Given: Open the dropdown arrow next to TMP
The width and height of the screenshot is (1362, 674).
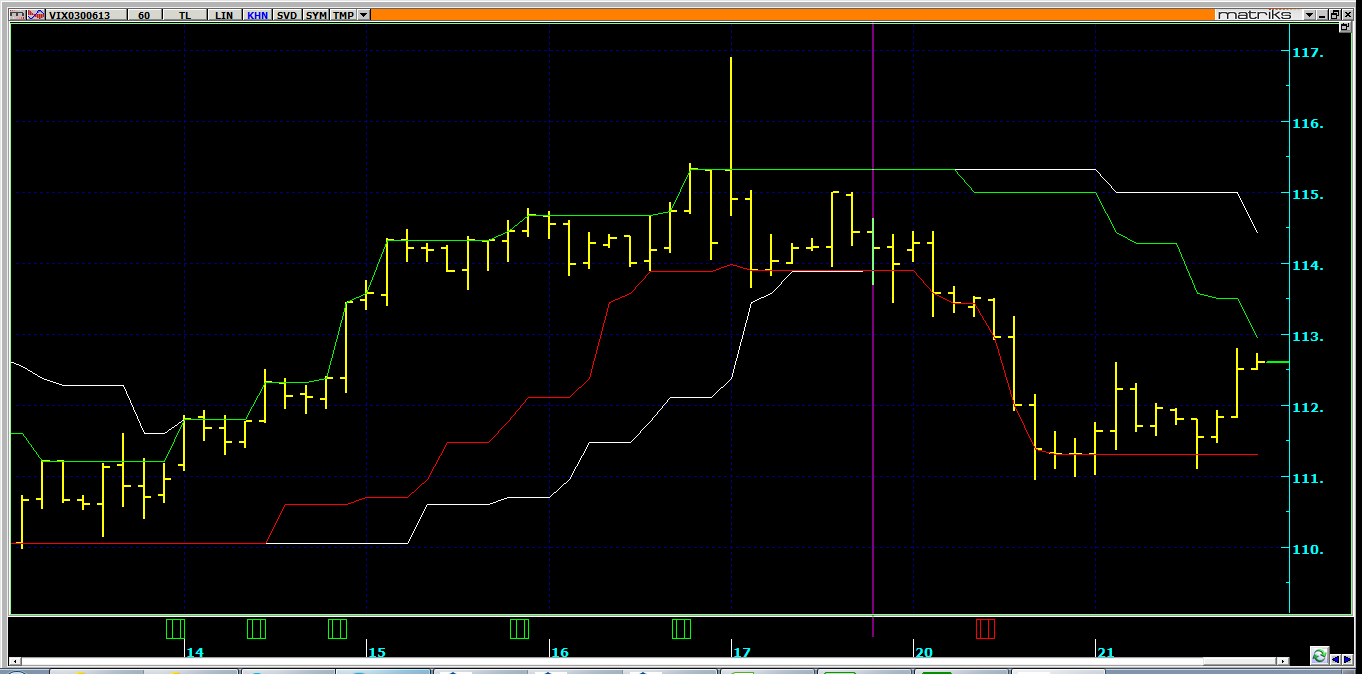Looking at the screenshot, I should coord(363,15).
